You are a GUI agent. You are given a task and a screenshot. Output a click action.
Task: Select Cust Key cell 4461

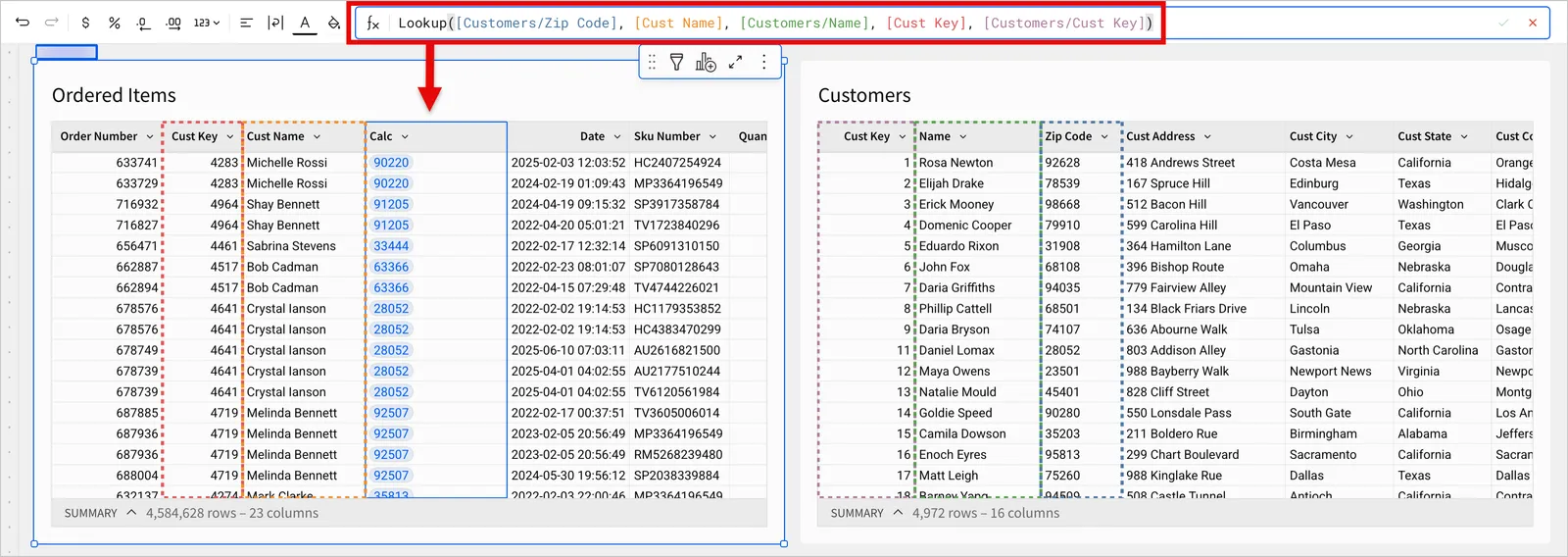223,246
